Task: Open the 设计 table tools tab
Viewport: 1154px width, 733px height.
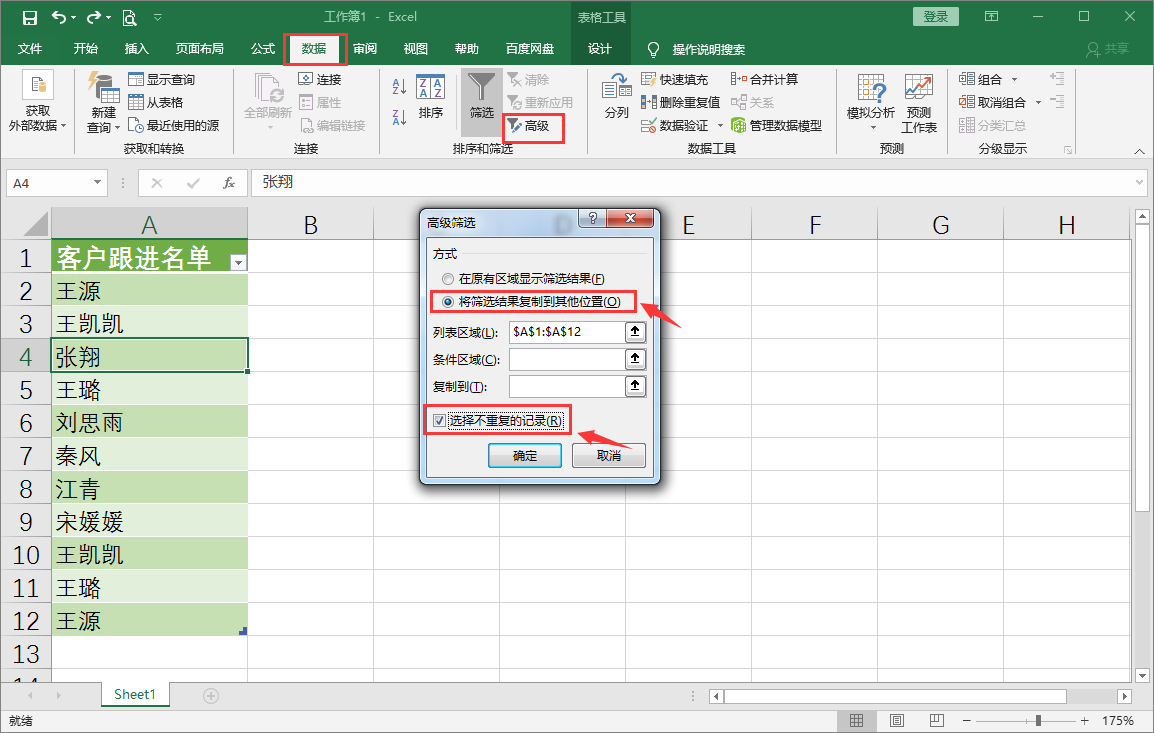Action: pyautogui.click(x=600, y=49)
